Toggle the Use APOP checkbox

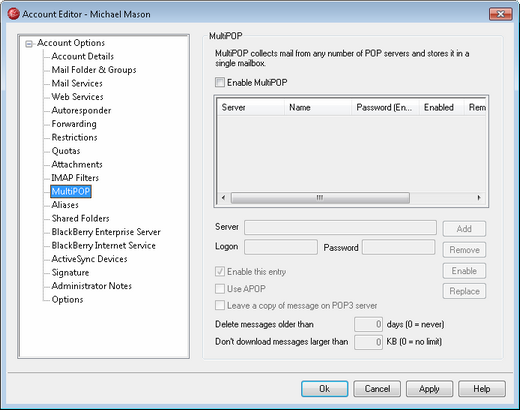tap(220, 289)
